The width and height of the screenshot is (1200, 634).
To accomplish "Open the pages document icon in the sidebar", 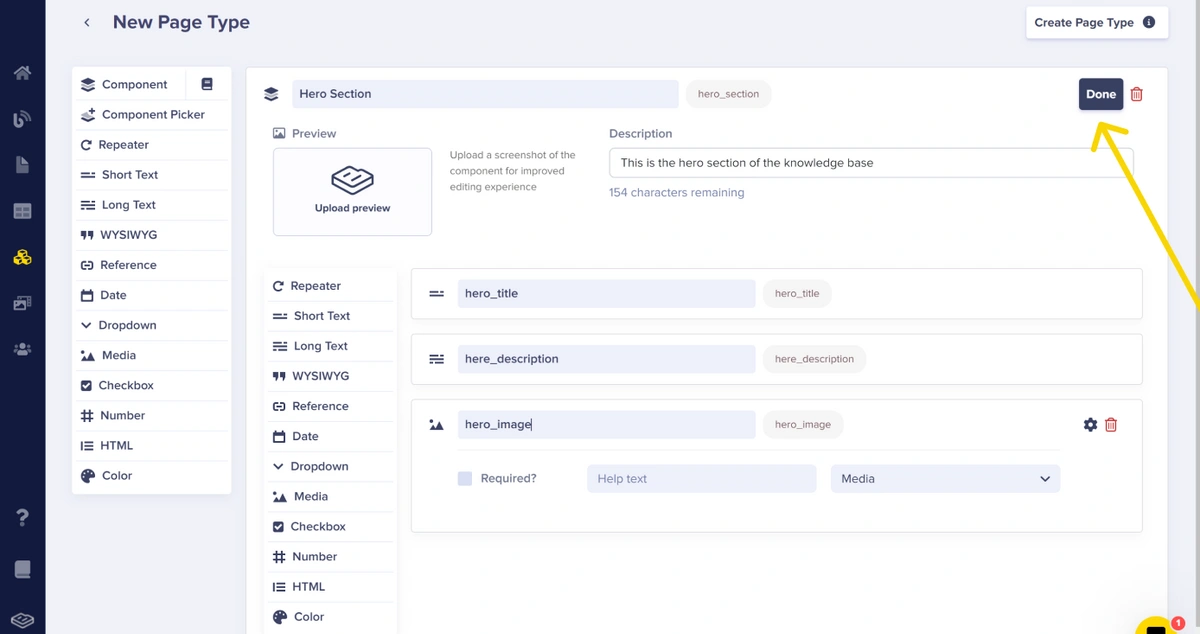I will 22,165.
